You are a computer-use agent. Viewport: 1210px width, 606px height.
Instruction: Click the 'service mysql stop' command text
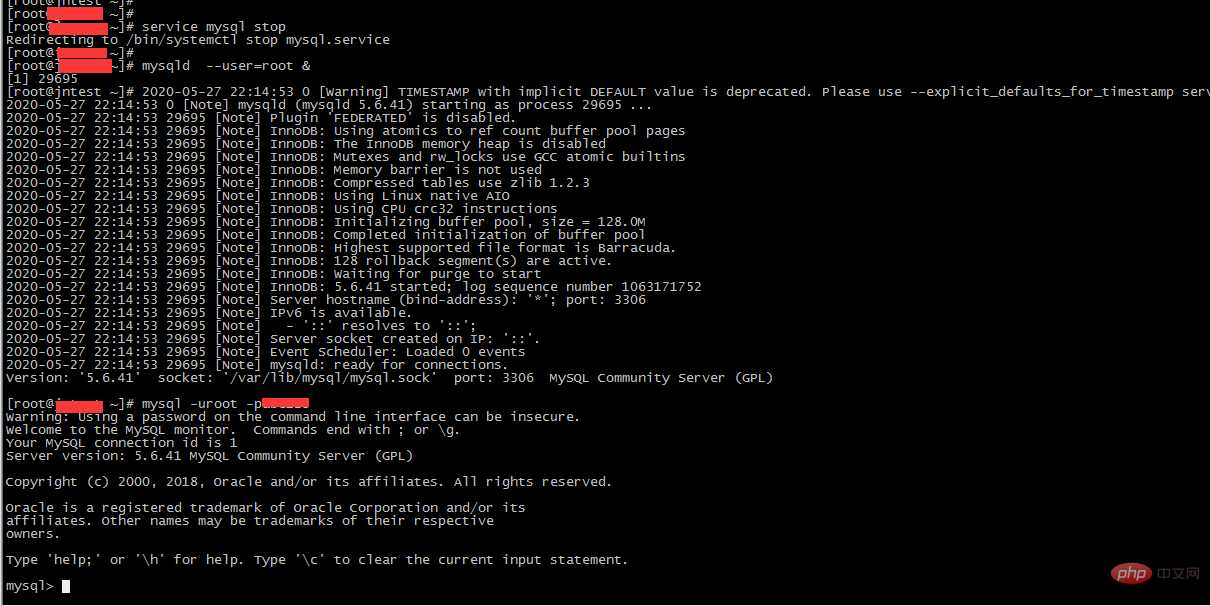pyautogui.click(x=214, y=27)
